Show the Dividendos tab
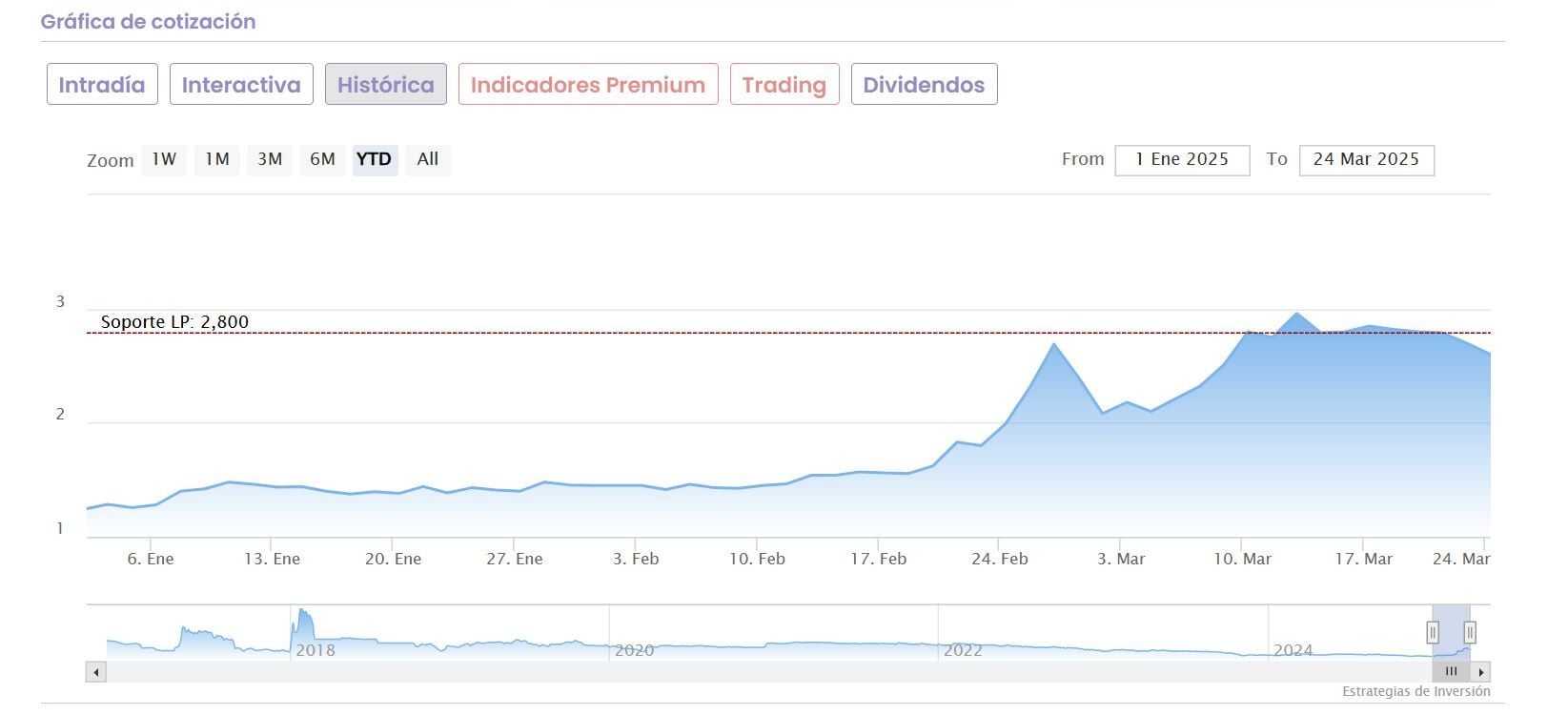 (x=923, y=85)
